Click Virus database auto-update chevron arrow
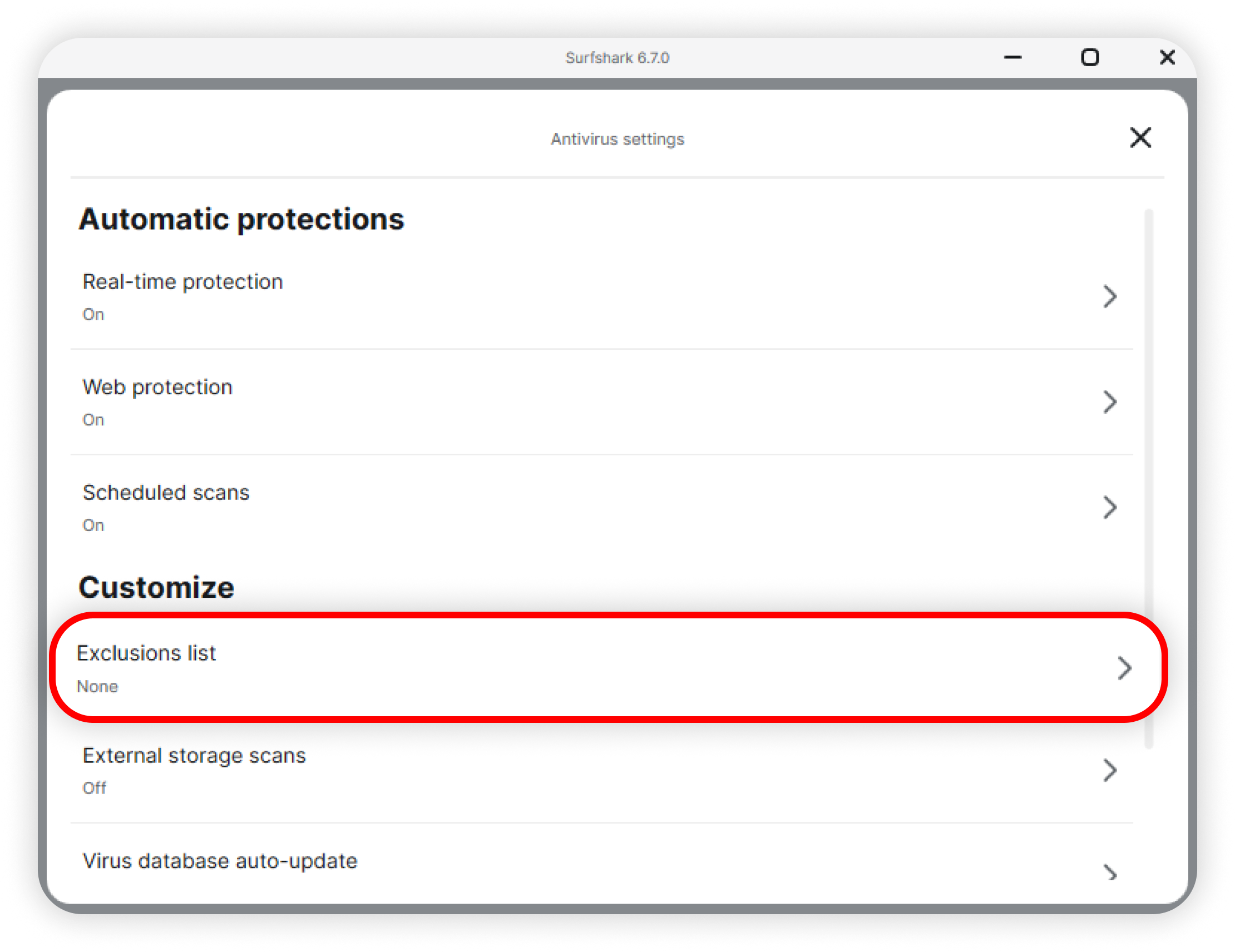This screenshot has width=1235, height=952. pyautogui.click(x=1109, y=873)
